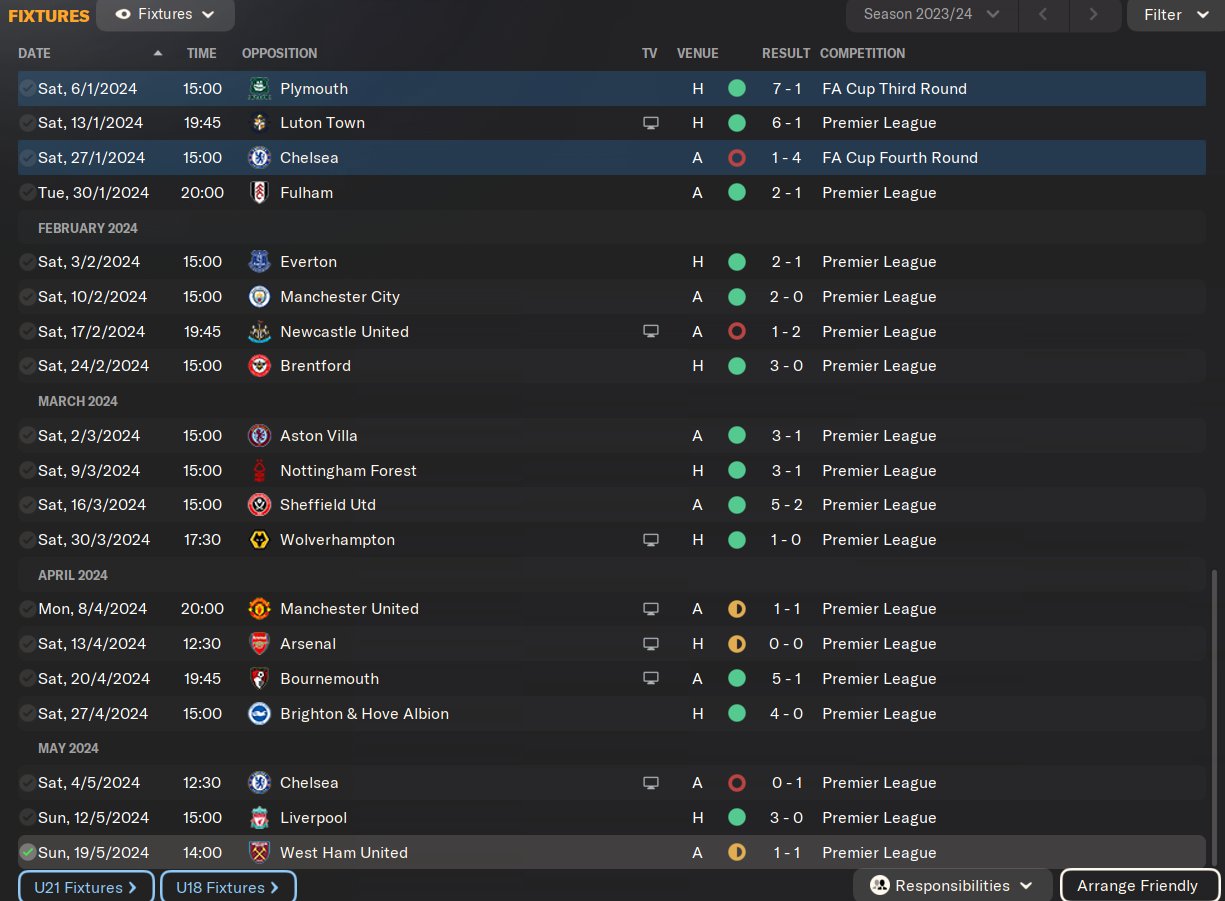1225x901 pixels.
Task: Open the U21 Fixtures link
Action: pos(86,887)
